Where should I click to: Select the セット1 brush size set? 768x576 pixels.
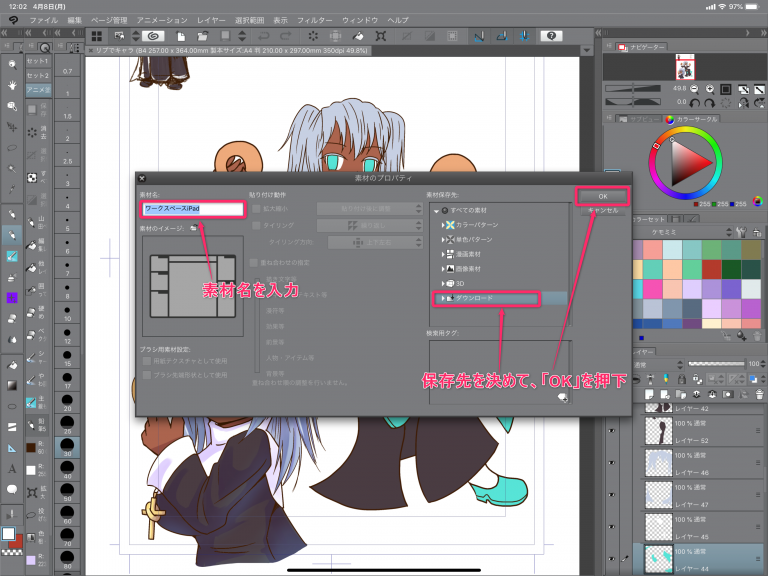click(x=38, y=61)
